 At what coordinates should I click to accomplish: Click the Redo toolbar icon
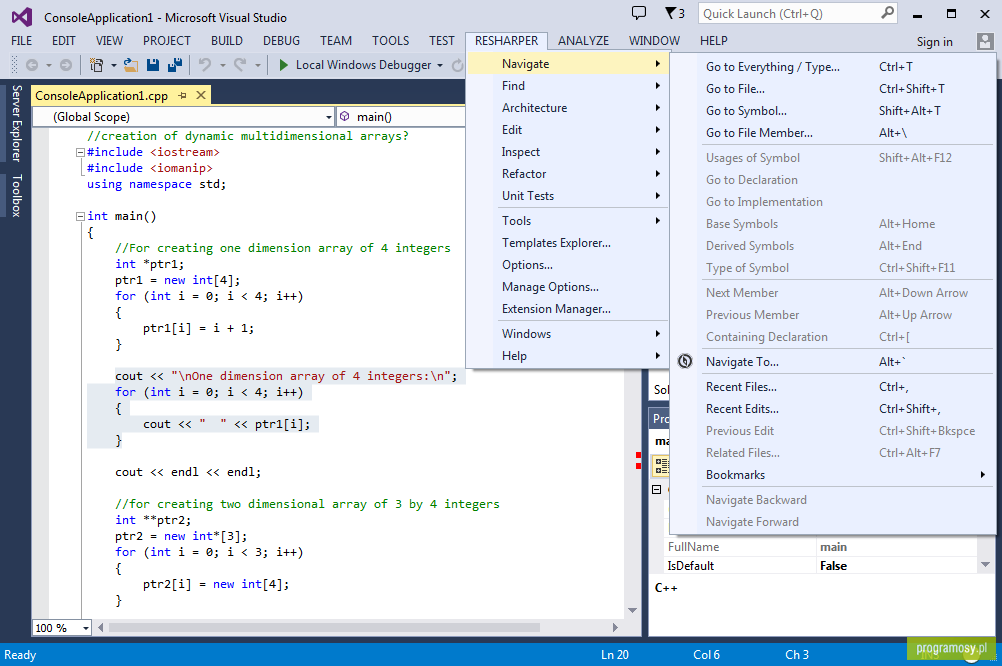click(240, 65)
